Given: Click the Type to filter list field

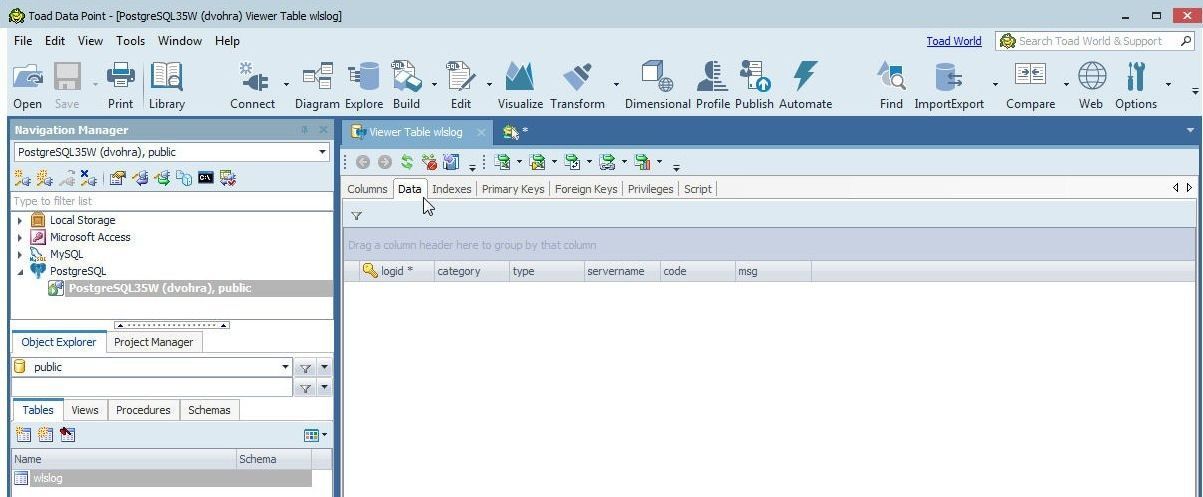Looking at the screenshot, I should [172, 201].
